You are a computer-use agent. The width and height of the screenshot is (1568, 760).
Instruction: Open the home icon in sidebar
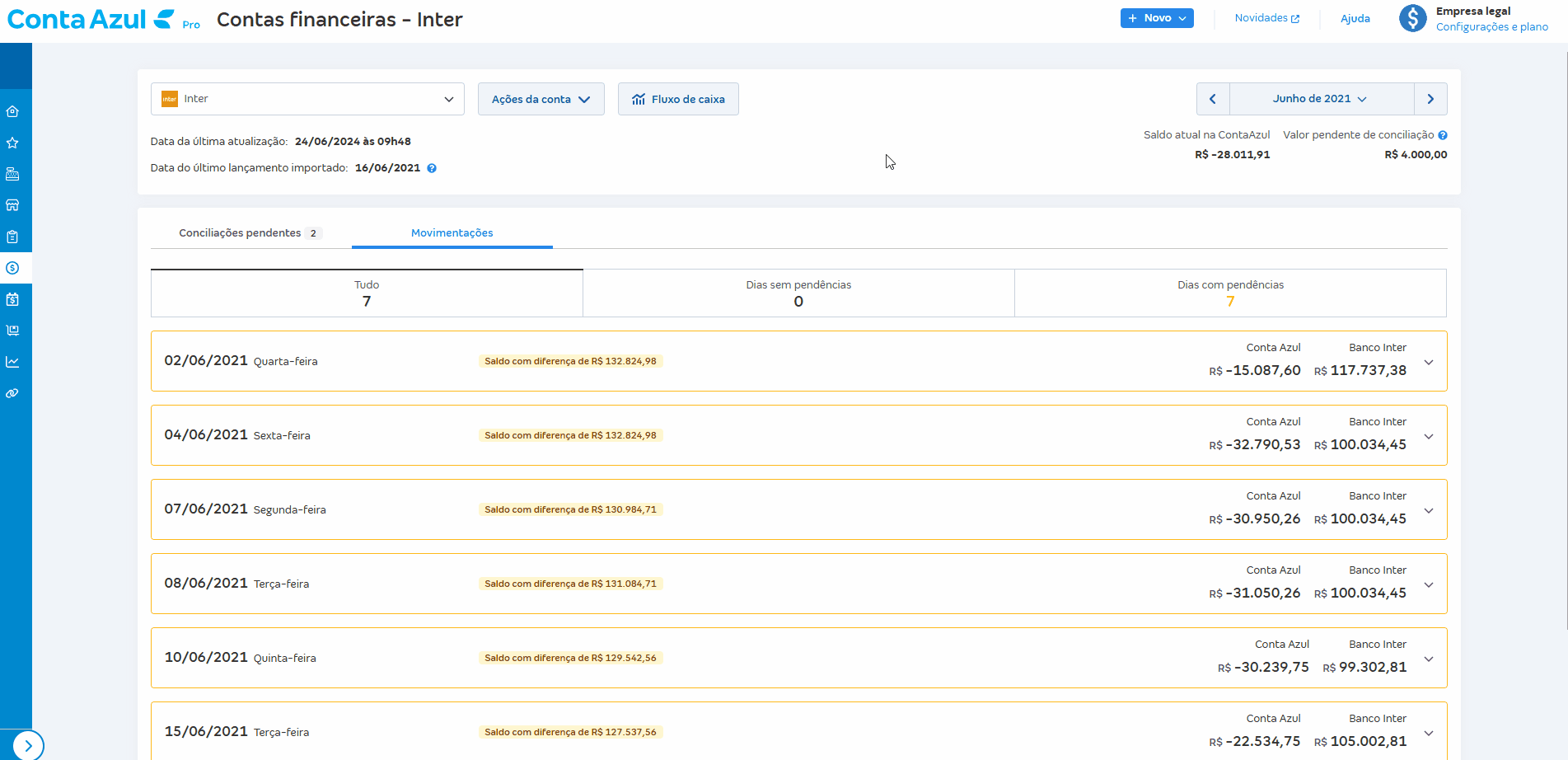coord(12,111)
